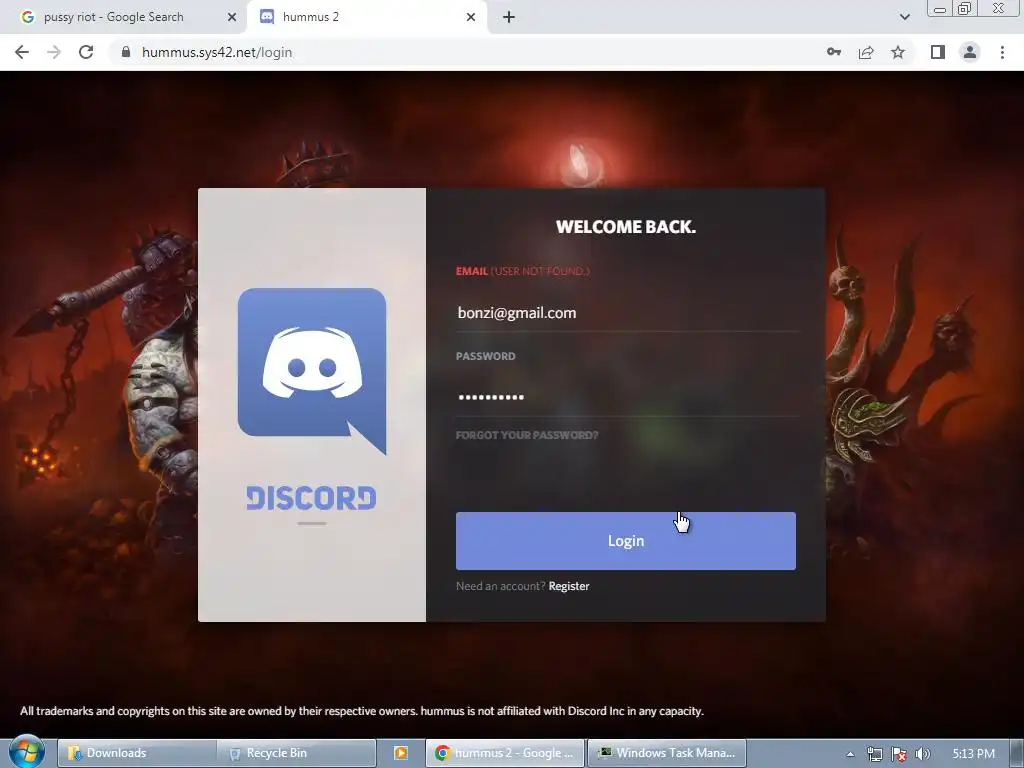Close the Google Search tab

232,17
